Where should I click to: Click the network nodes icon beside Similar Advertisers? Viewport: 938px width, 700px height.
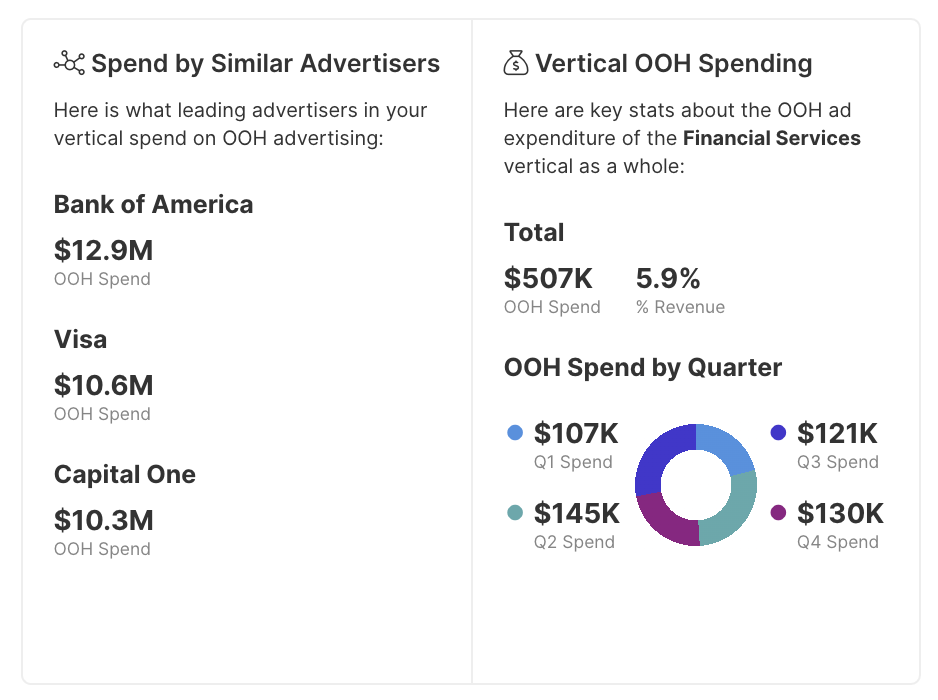coord(69,64)
